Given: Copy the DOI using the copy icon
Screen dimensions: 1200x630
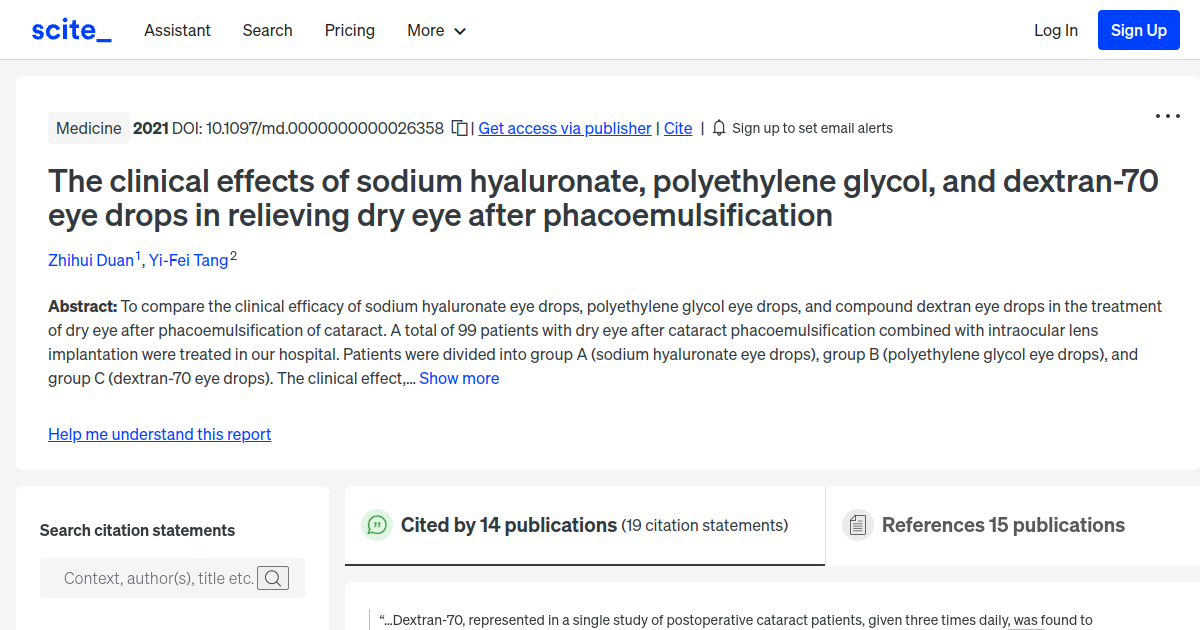Looking at the screenshot, I should point(458,128).
